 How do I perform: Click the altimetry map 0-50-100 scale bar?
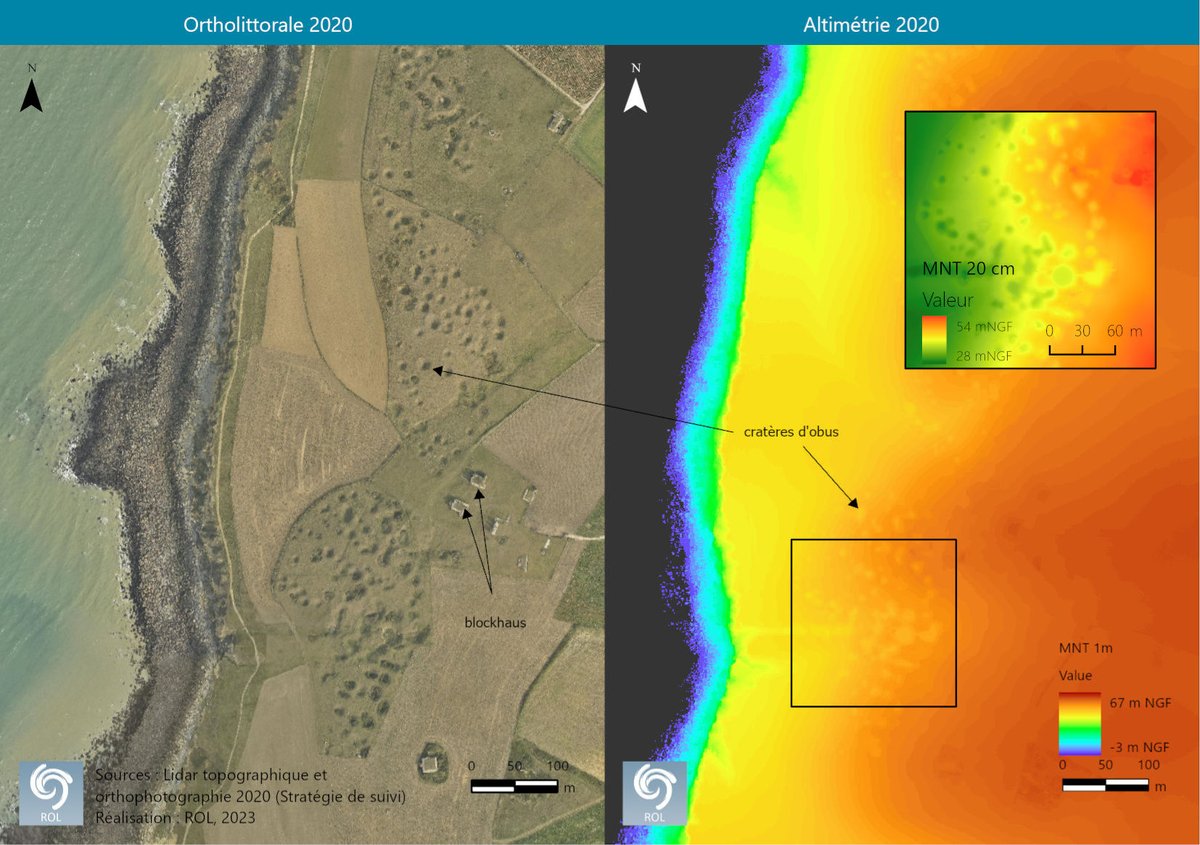point(1105,785)
